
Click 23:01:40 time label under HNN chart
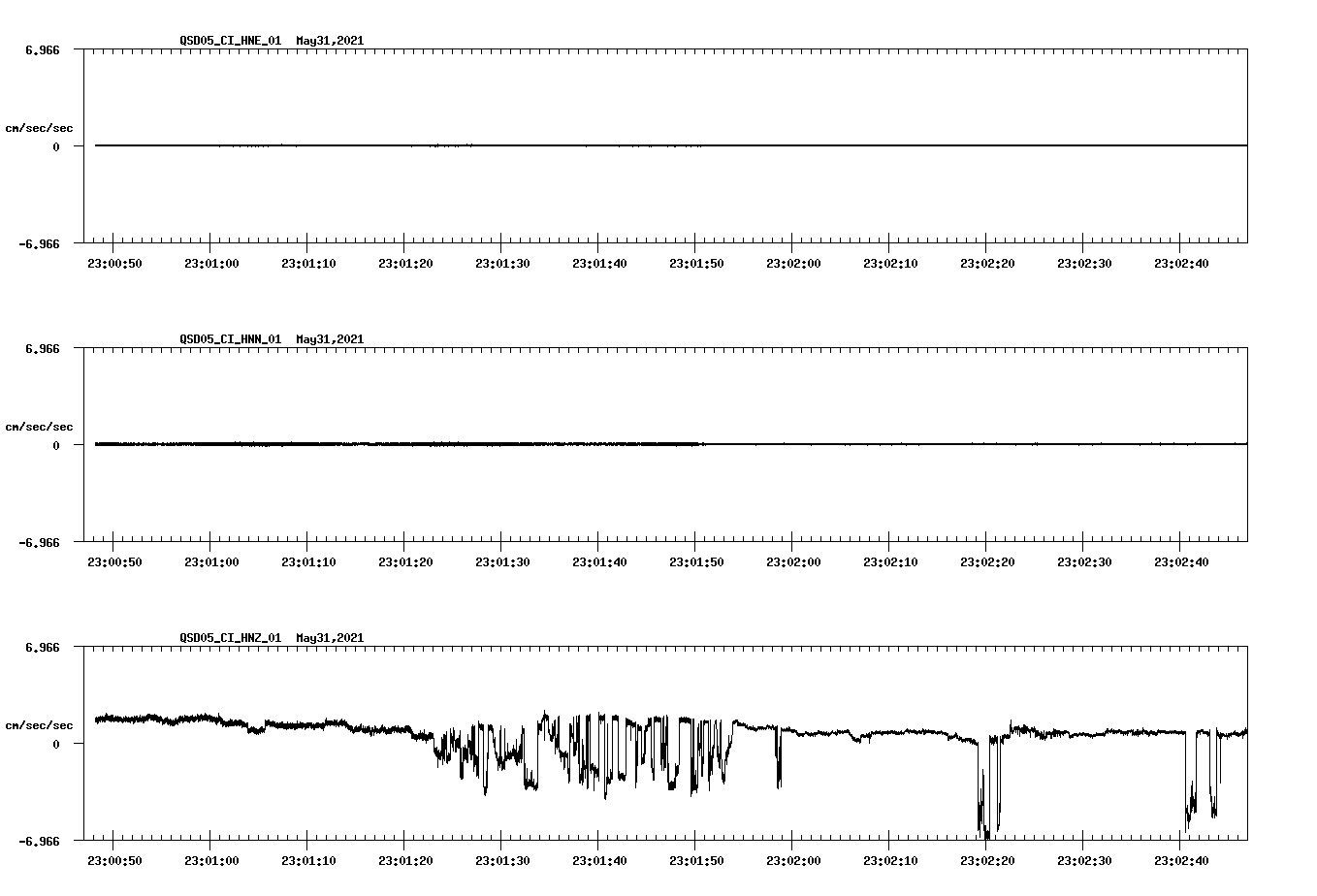tap(599, 562)
